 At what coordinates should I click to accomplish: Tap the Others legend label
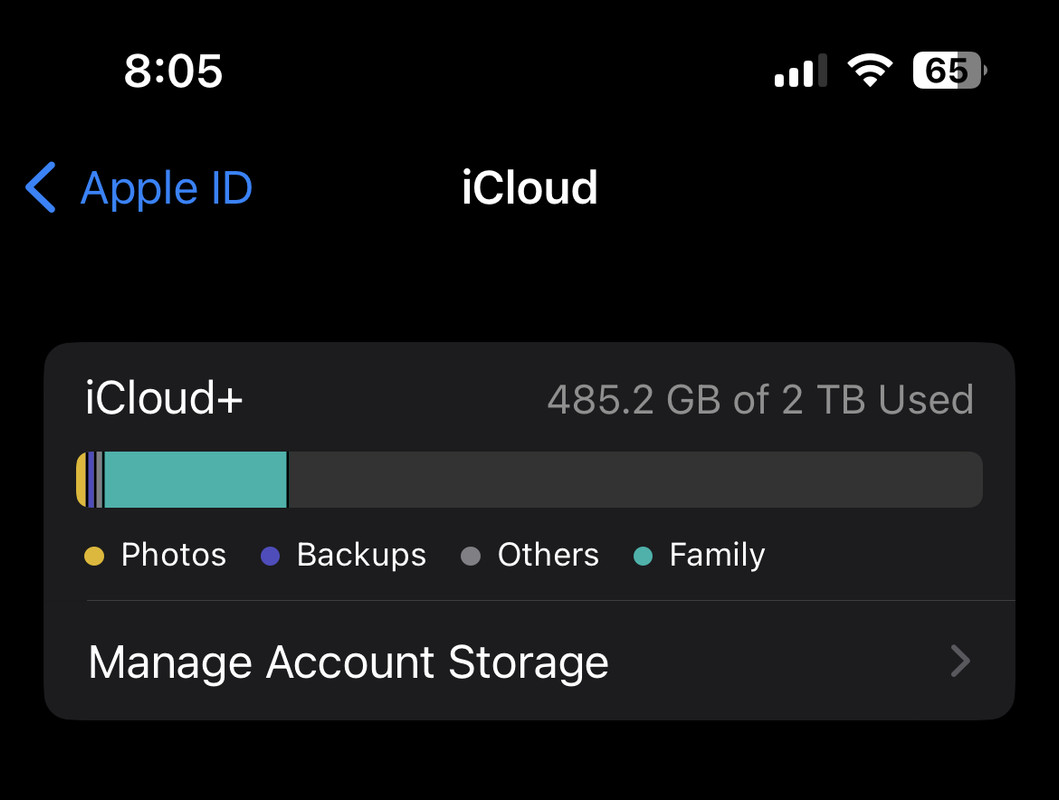548,555
